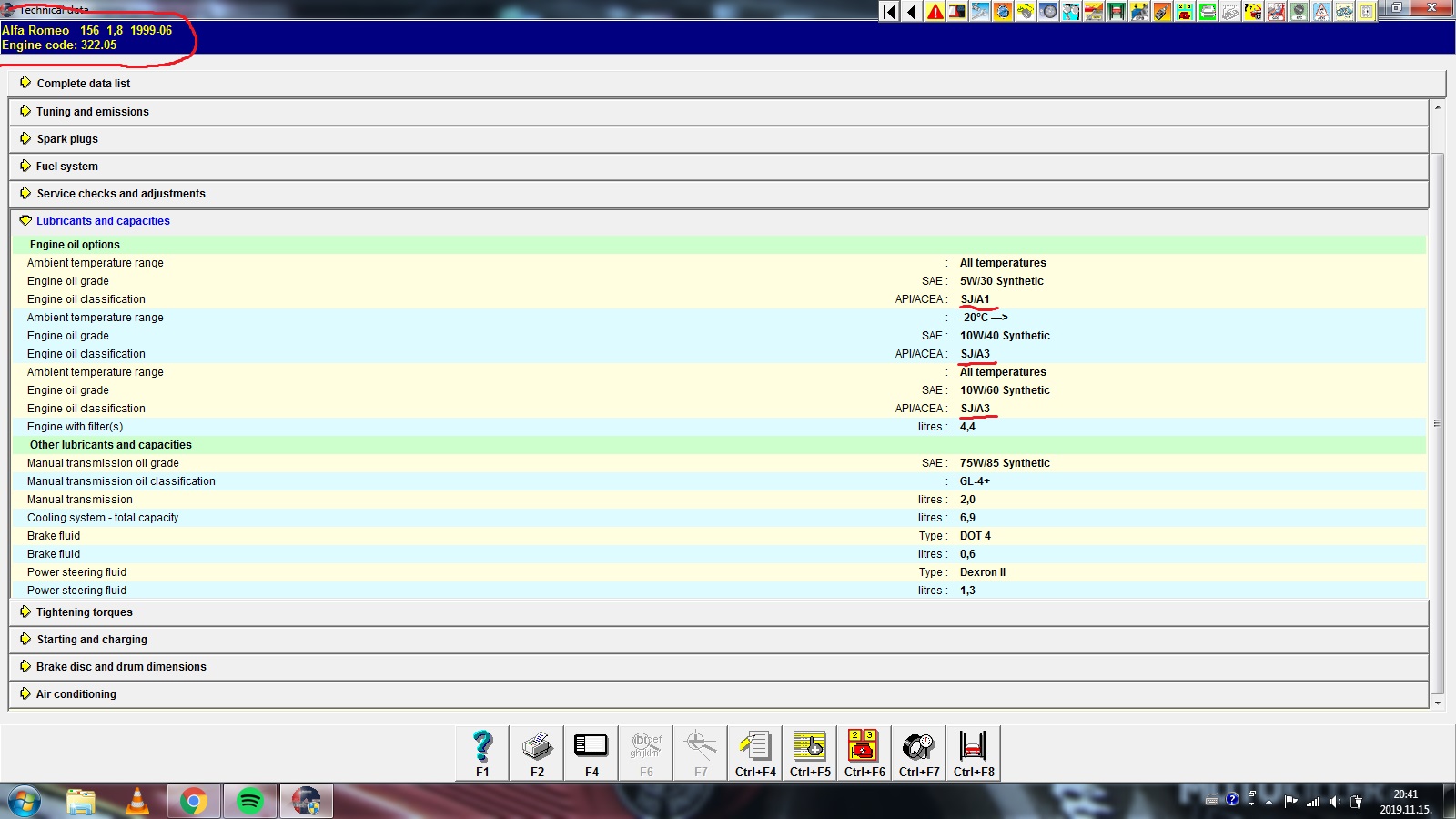The width and height of the screenshot is (1456, 819).
Task: Expand the Fuel system section
Action: tap(719, 166)
